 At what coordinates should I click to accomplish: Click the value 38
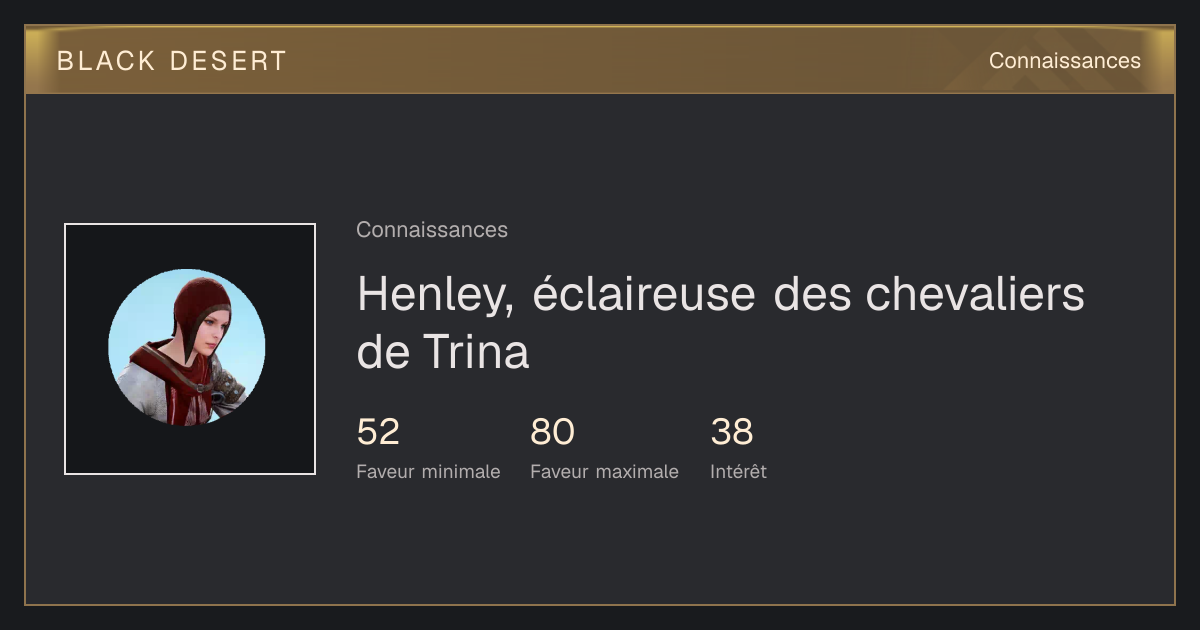(732, 432)
